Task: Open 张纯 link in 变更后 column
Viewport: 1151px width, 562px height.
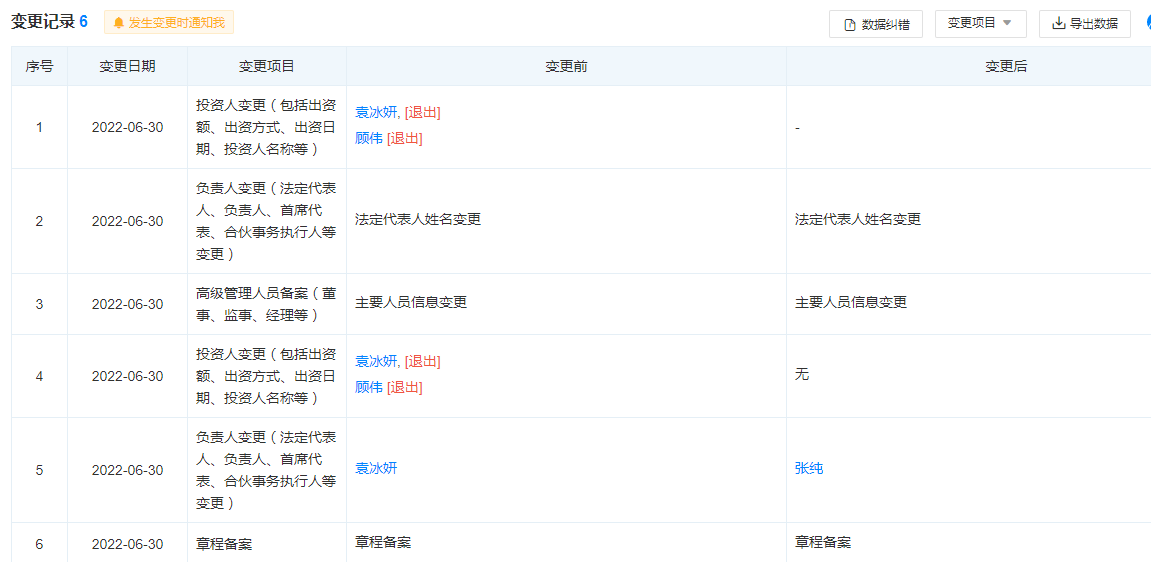Action: point(809,468)
